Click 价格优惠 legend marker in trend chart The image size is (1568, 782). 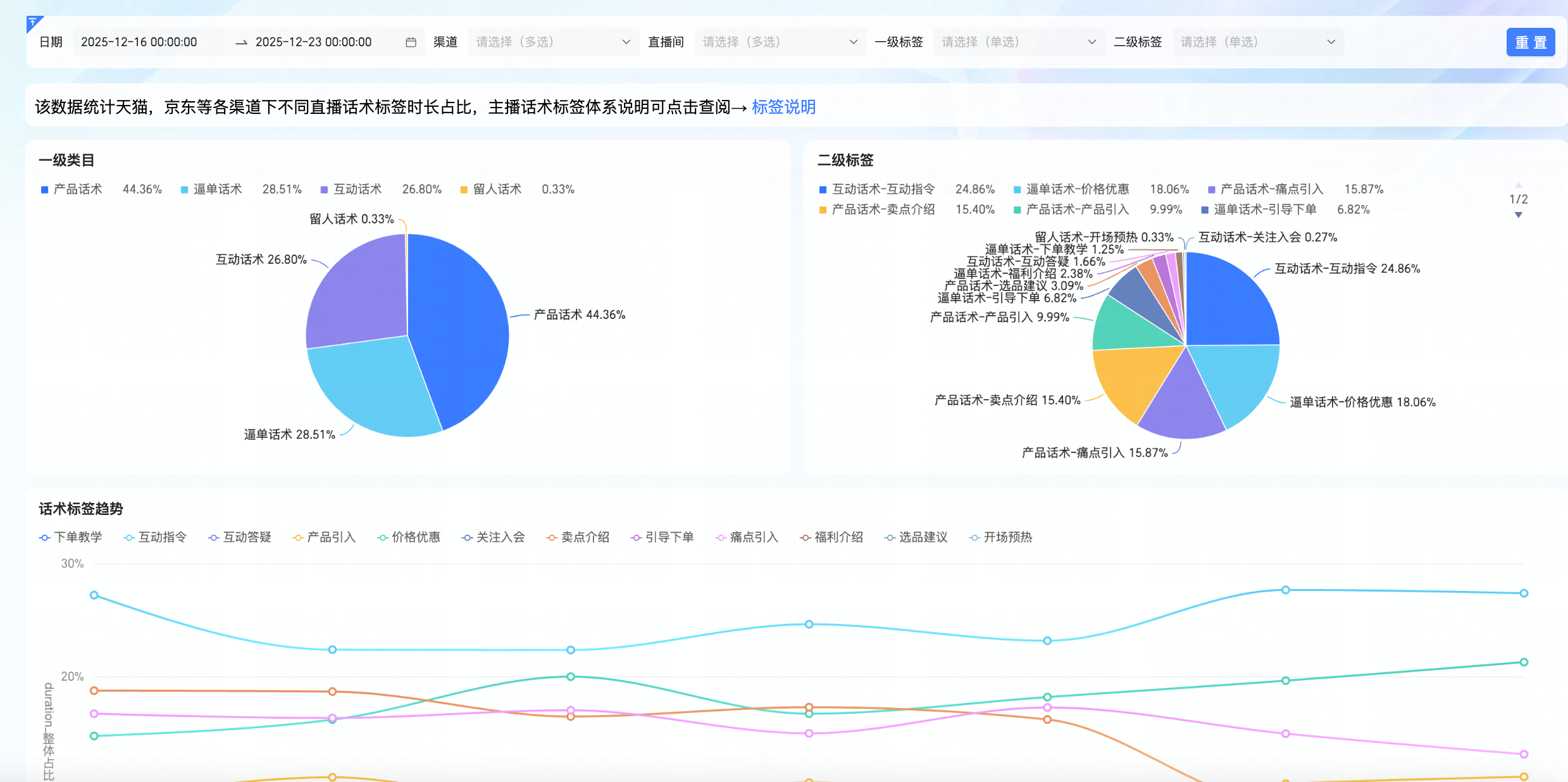pyautogui.click(x=382, y=538)
